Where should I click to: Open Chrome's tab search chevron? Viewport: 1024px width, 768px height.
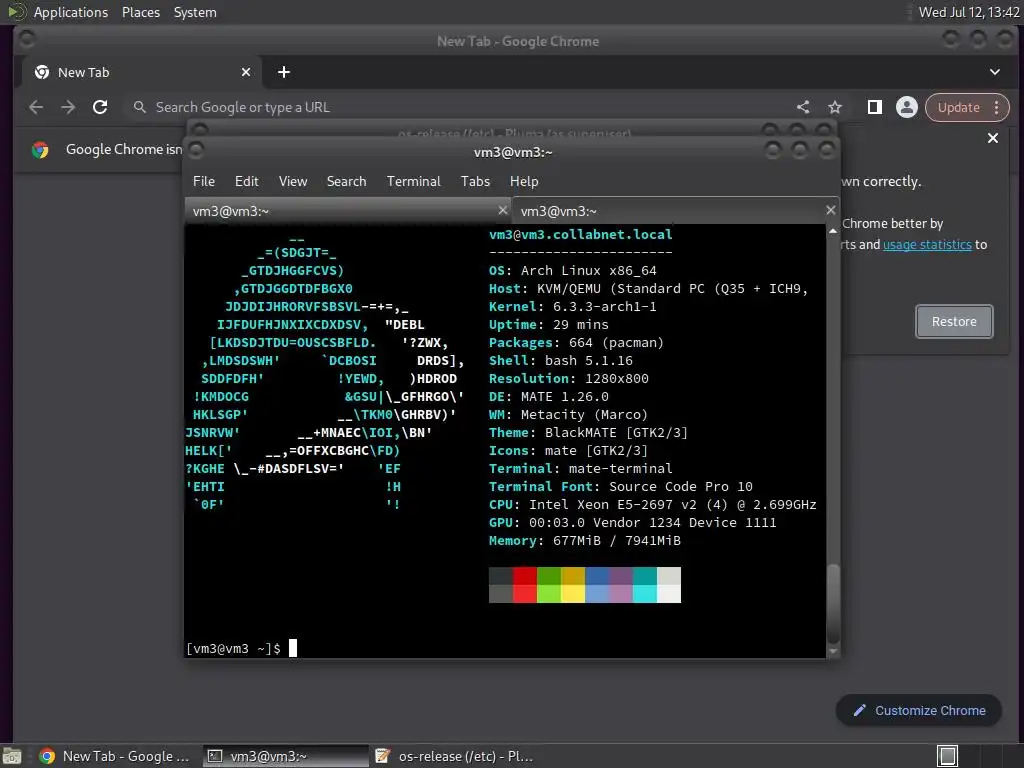[x=995, y=72]
